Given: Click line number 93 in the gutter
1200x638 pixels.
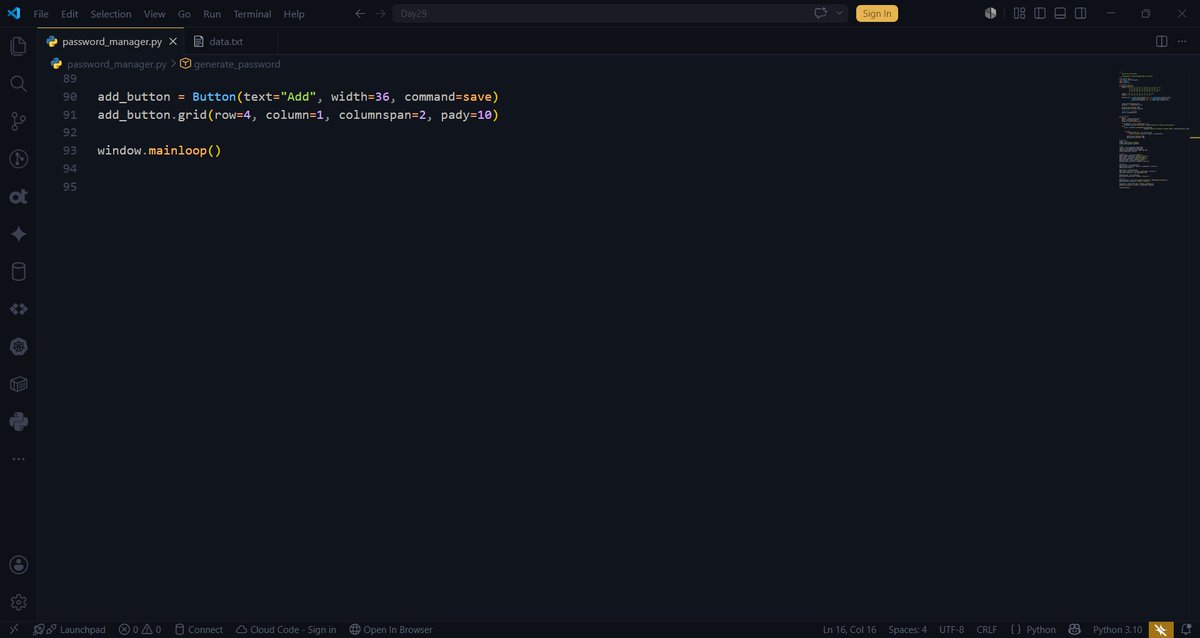Looking at the screenshot, I should (69, 150).
